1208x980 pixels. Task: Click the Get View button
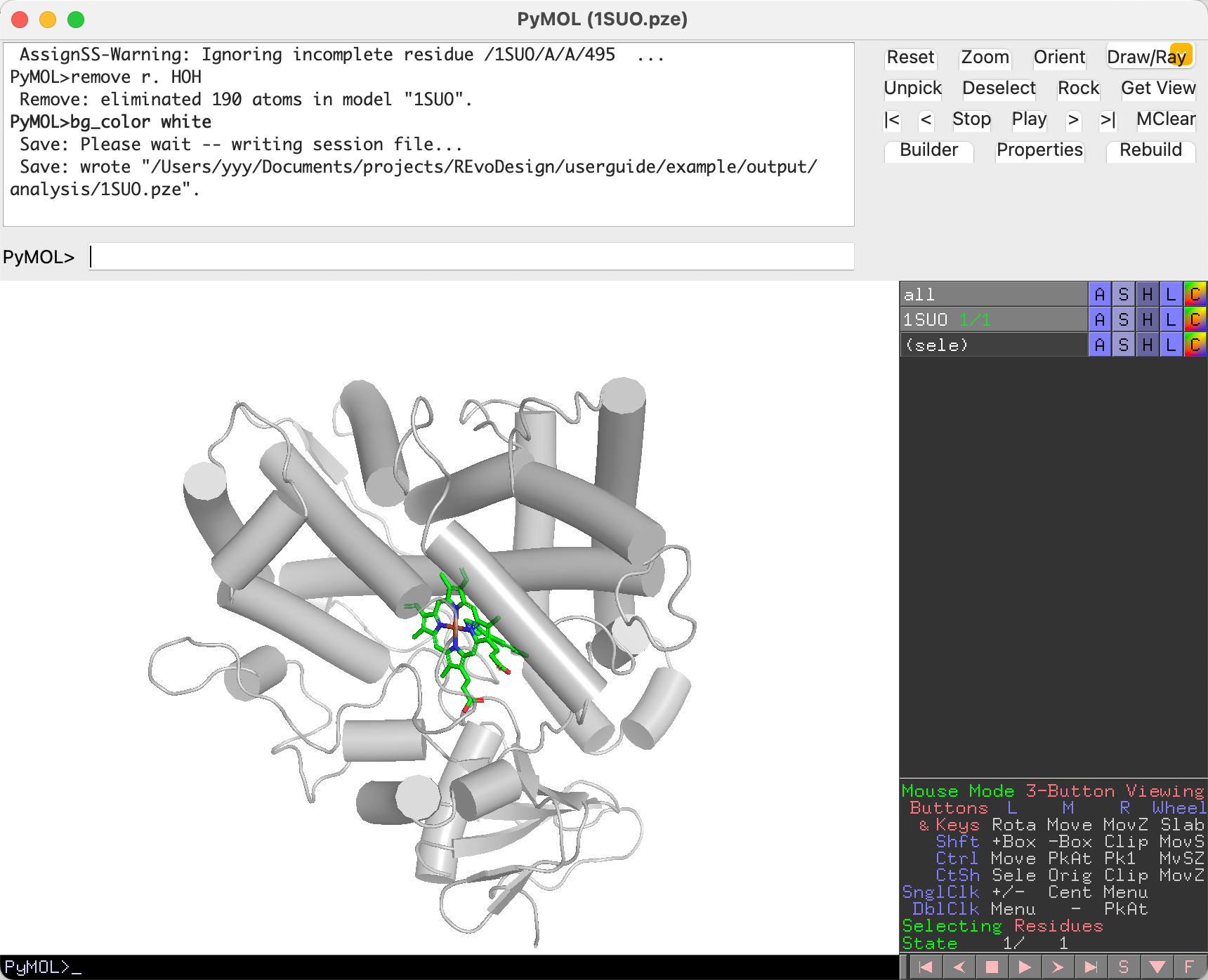(x=1158, y=88)
